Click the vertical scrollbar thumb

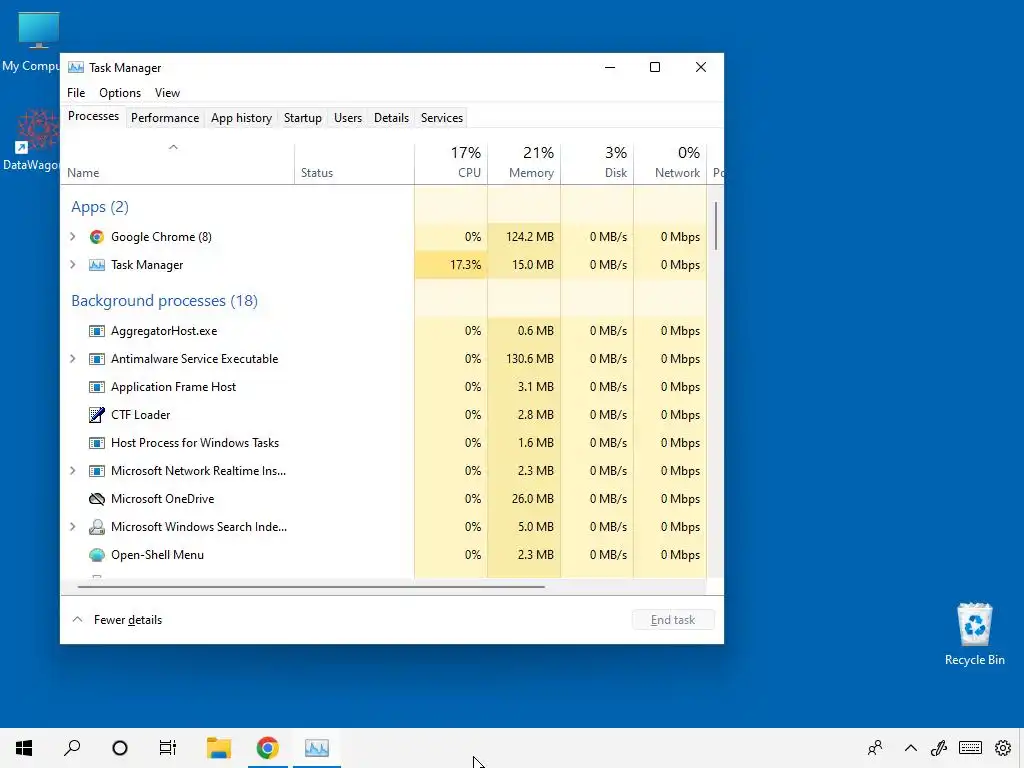point(716,226)
